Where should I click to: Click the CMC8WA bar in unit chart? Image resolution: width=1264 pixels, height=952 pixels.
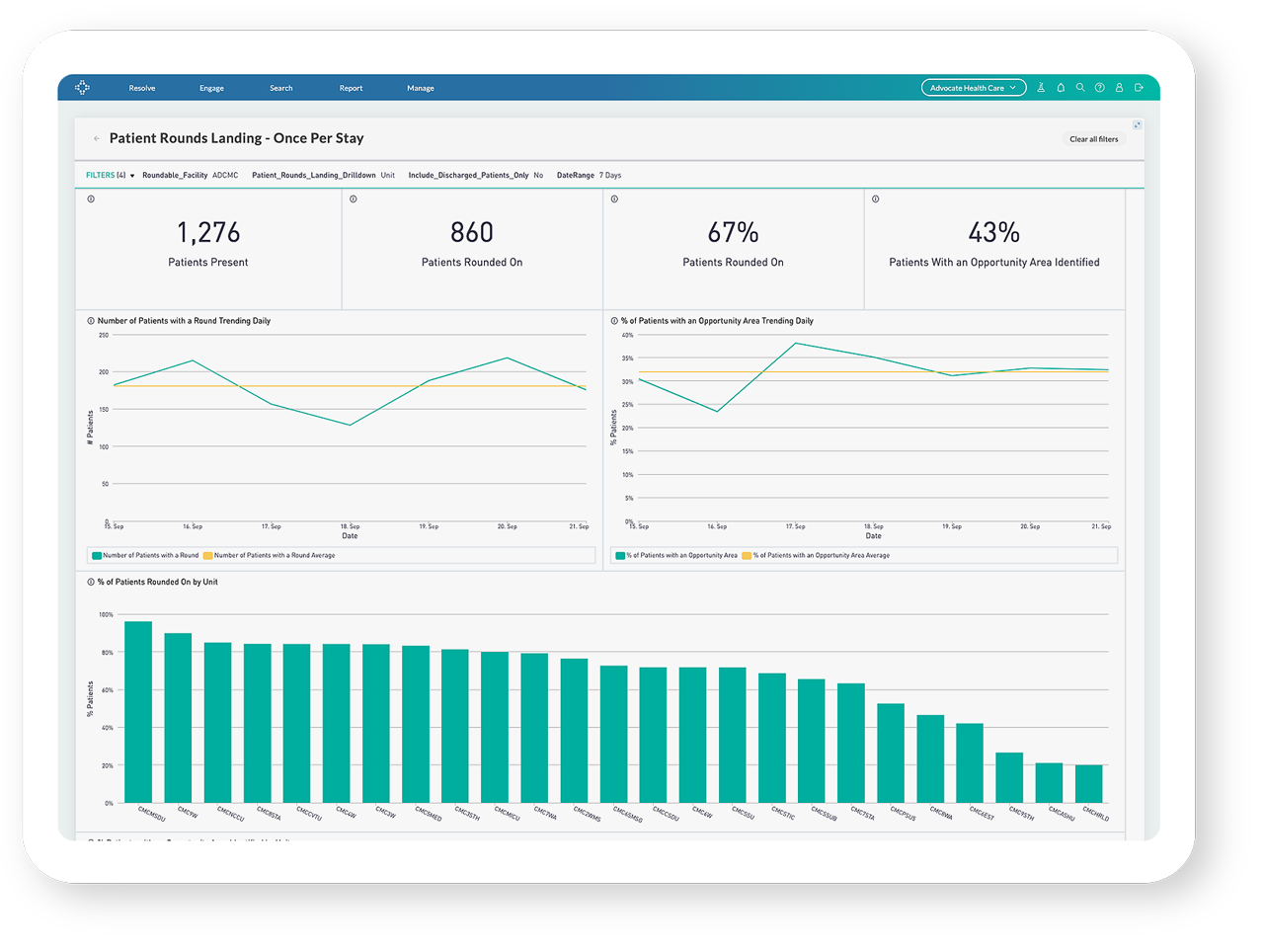tap(930, 759)
